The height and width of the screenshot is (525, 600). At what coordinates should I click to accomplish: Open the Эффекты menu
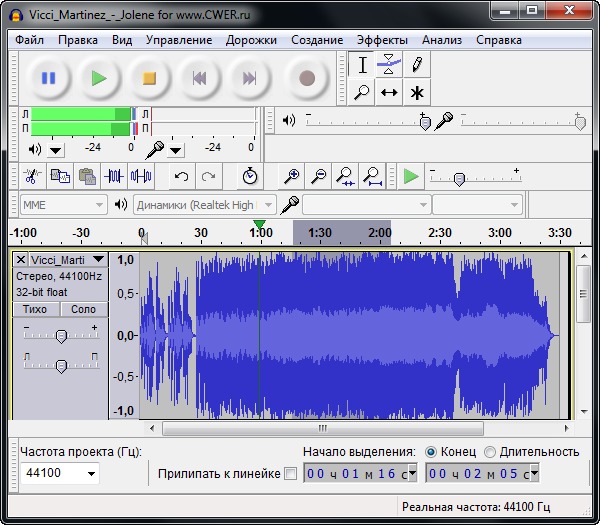(x=382, y=40)
